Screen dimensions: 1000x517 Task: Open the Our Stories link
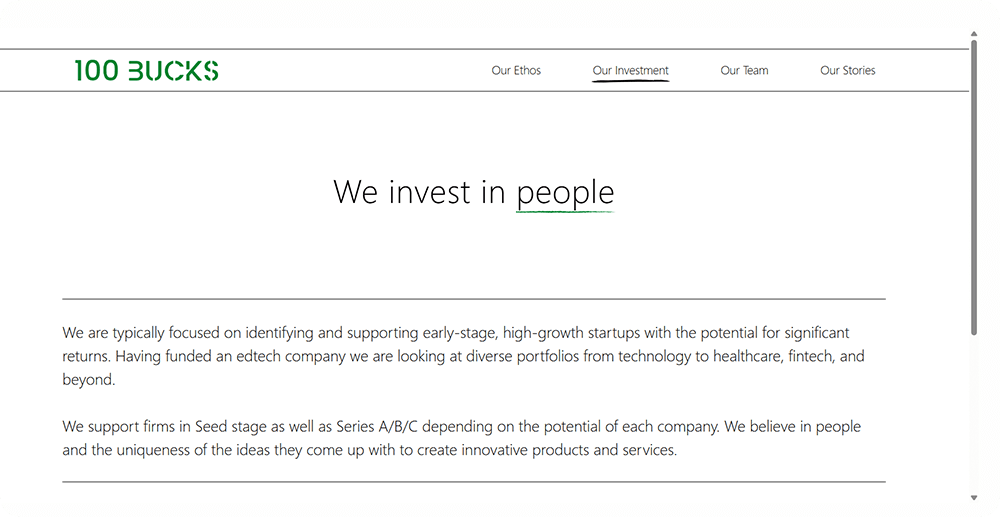click(x=847, y=71)
